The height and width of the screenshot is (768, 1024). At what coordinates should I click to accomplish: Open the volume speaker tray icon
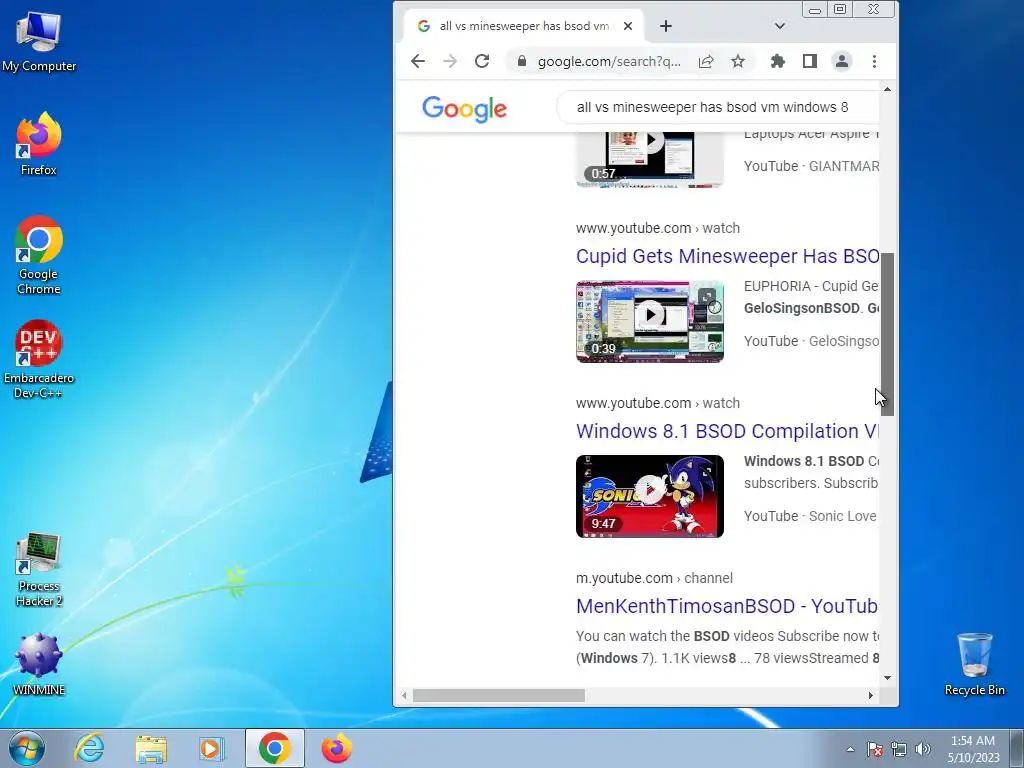[923, 749]
